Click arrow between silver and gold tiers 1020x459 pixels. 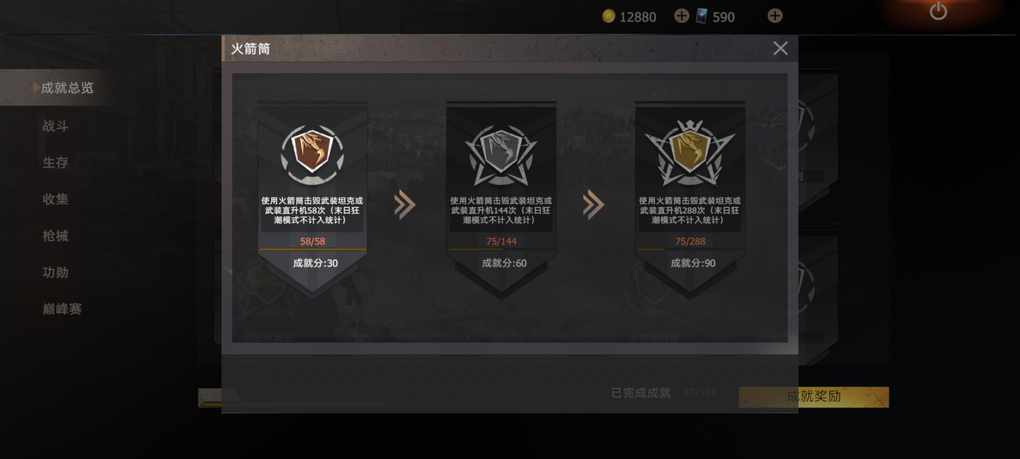tap(593, 205)
